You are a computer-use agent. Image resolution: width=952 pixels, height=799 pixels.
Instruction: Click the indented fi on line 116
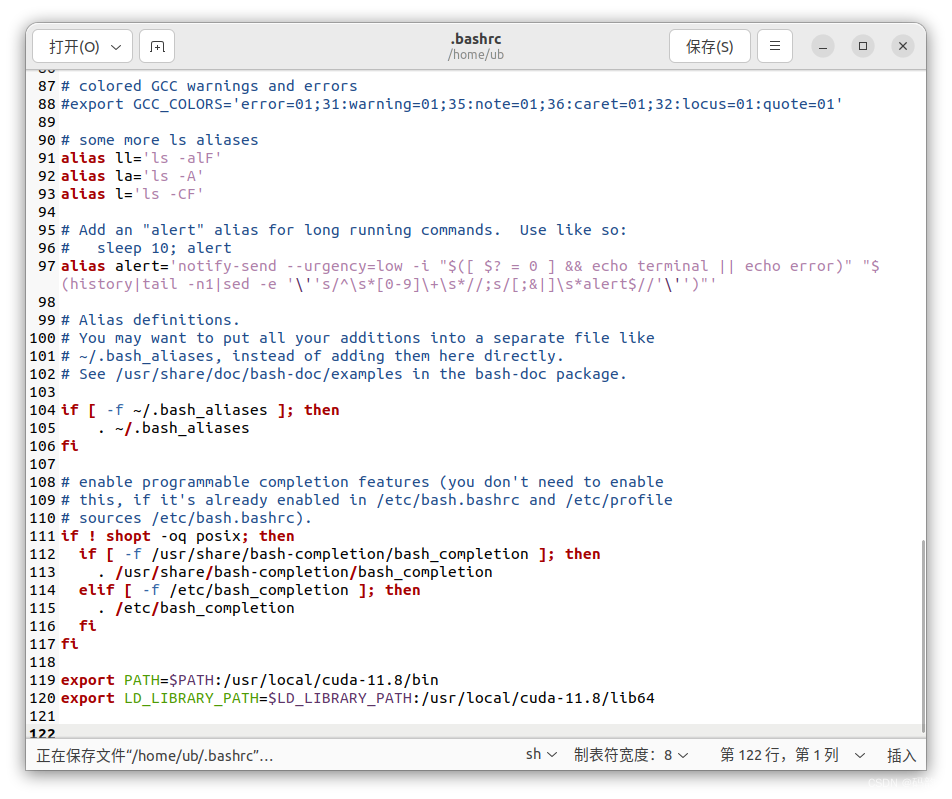tap(87, 626)
